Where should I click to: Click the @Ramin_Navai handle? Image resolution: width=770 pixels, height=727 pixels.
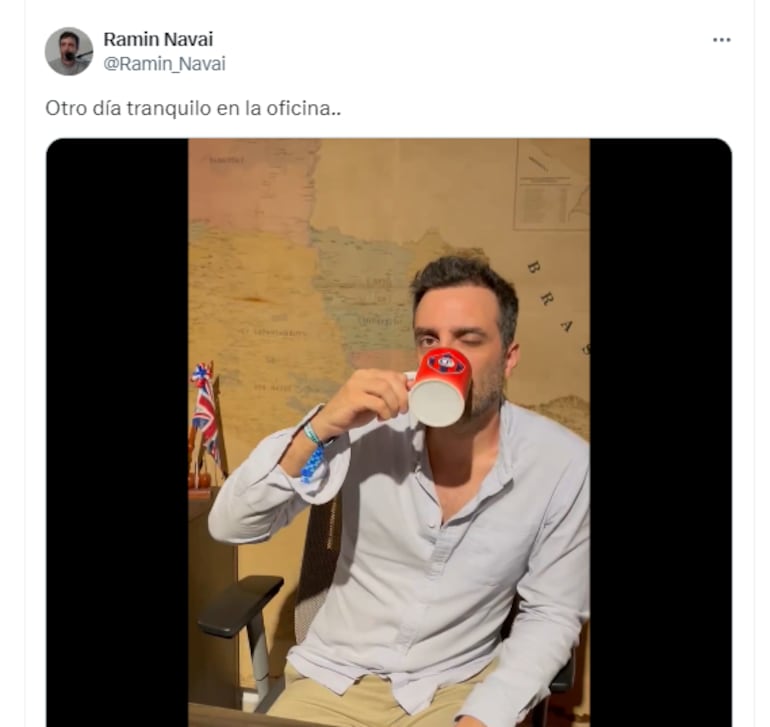tap(164, 64)
